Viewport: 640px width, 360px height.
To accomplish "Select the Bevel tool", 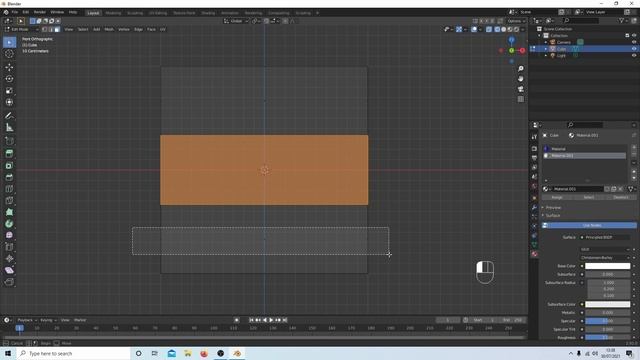I will point(9,177).
